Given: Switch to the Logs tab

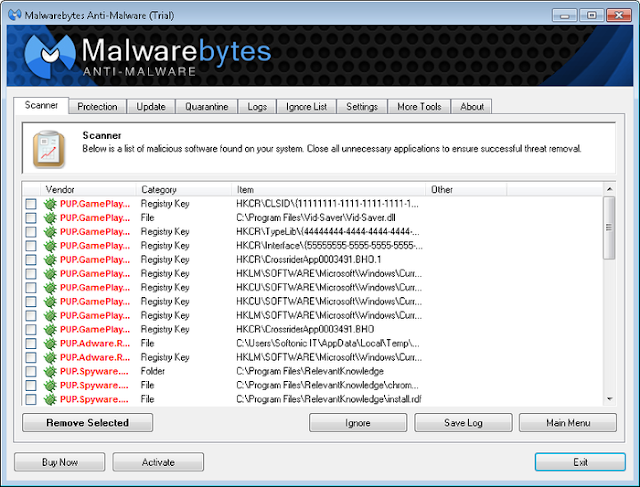Looking at the screenshot, I should click(257, 107).
